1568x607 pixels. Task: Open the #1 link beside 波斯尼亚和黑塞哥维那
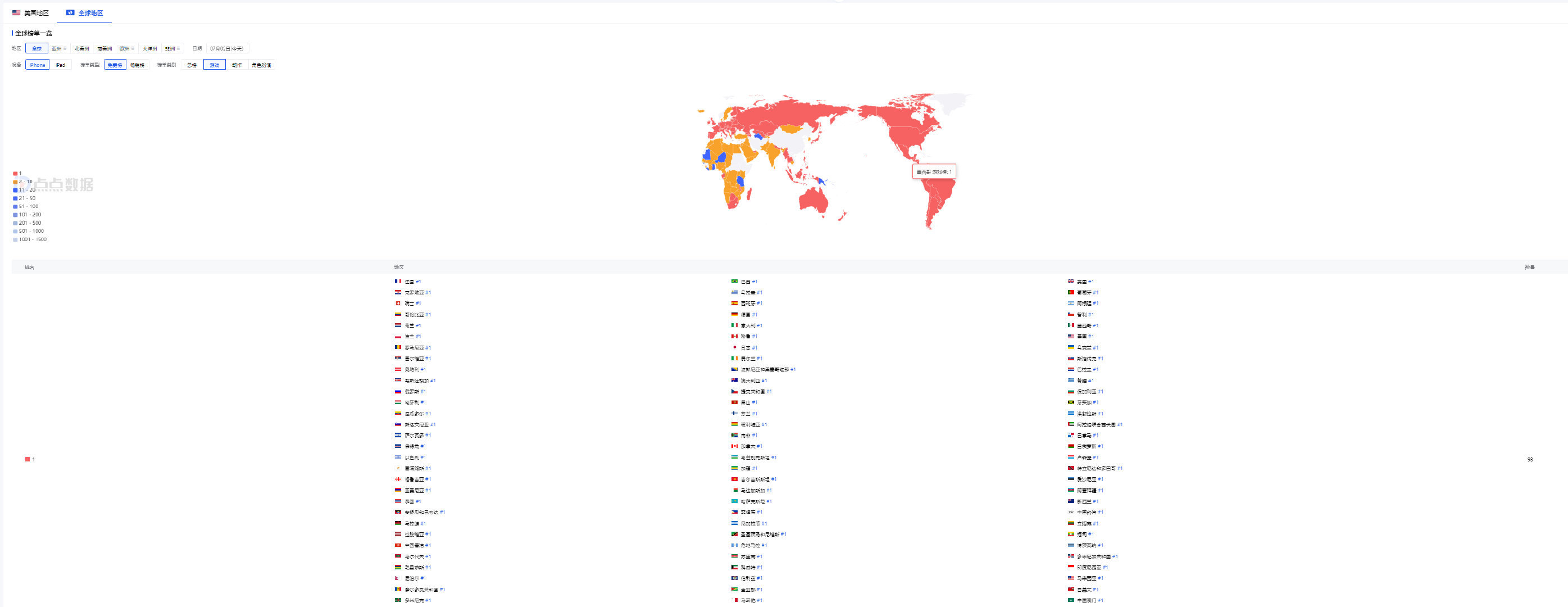click(793, 370)
